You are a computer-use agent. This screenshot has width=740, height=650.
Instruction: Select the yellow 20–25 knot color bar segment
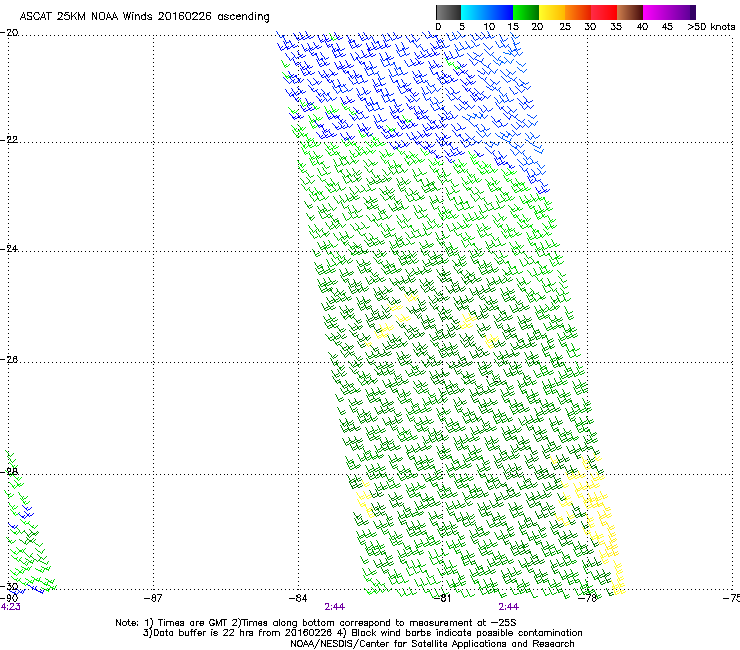pos(552,12)
